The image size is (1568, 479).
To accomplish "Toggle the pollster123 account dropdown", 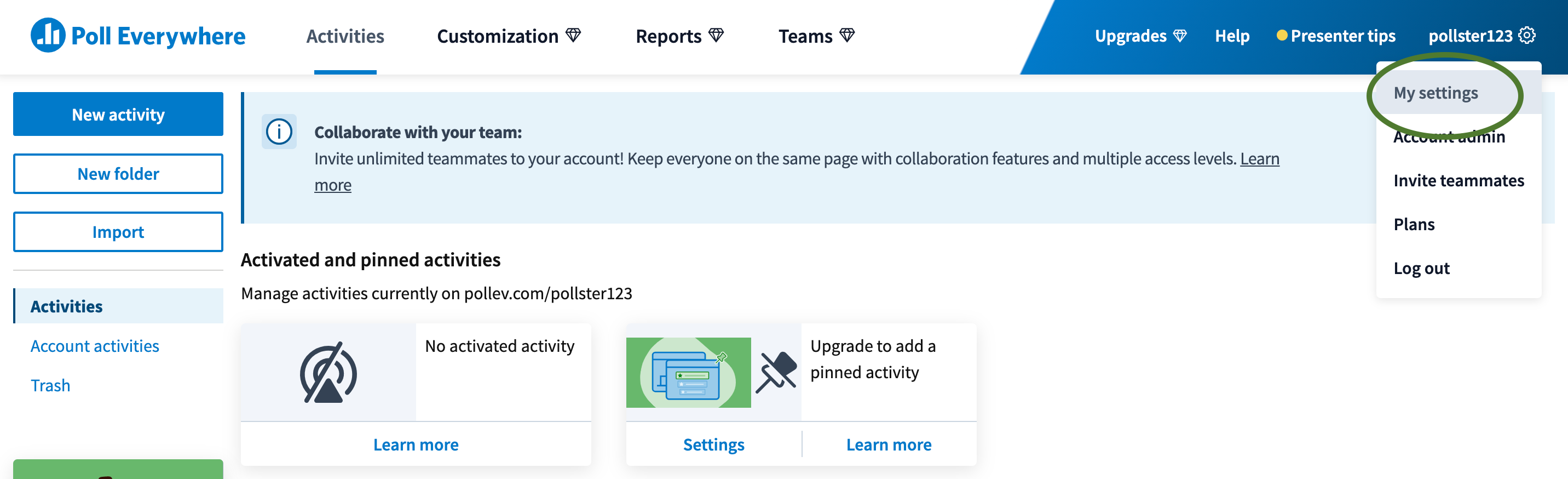I will click(1481, 36).
